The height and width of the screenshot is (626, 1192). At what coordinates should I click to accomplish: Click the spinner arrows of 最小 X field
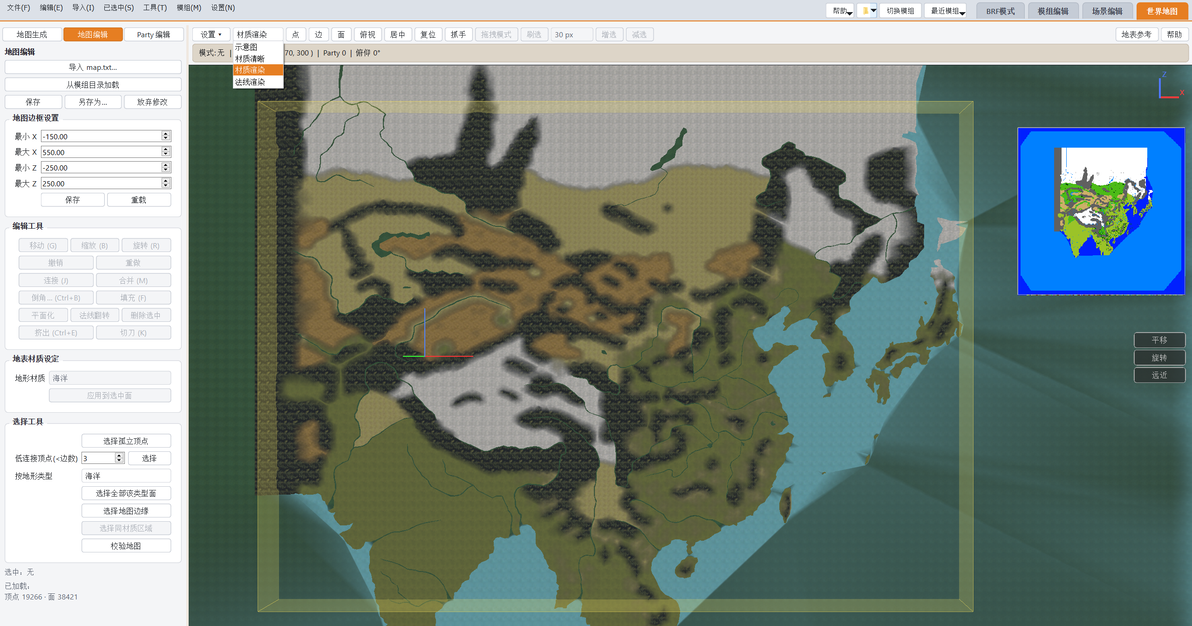166,136
